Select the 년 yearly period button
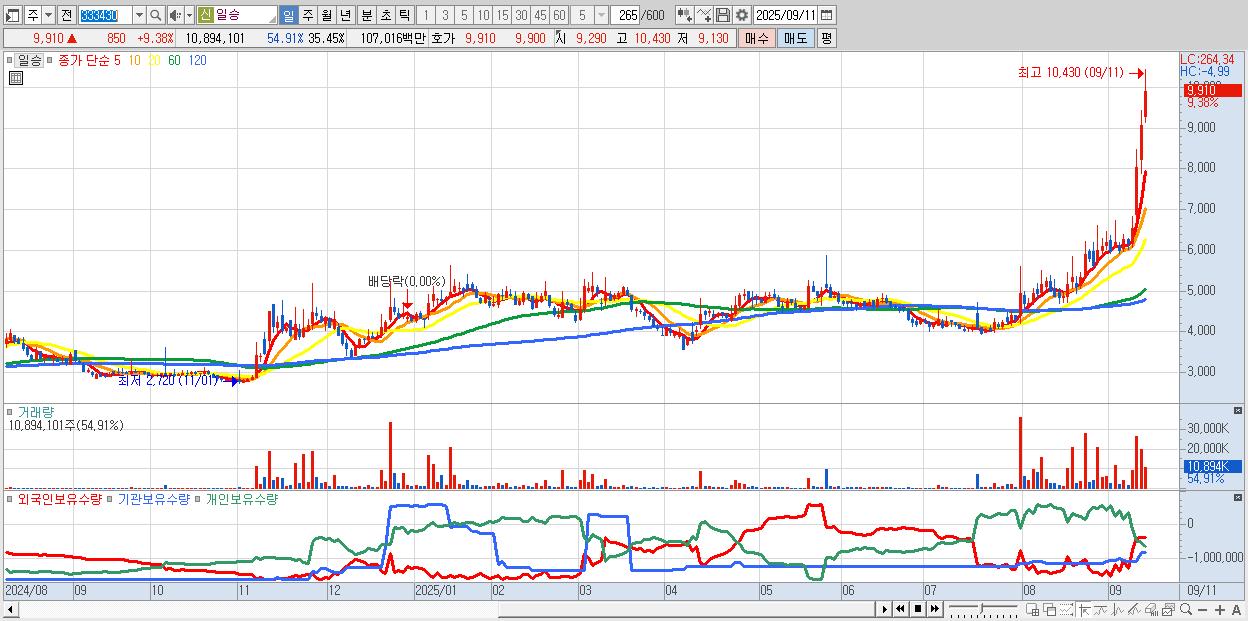1248x621 pixels. click(x=345, y=15)
